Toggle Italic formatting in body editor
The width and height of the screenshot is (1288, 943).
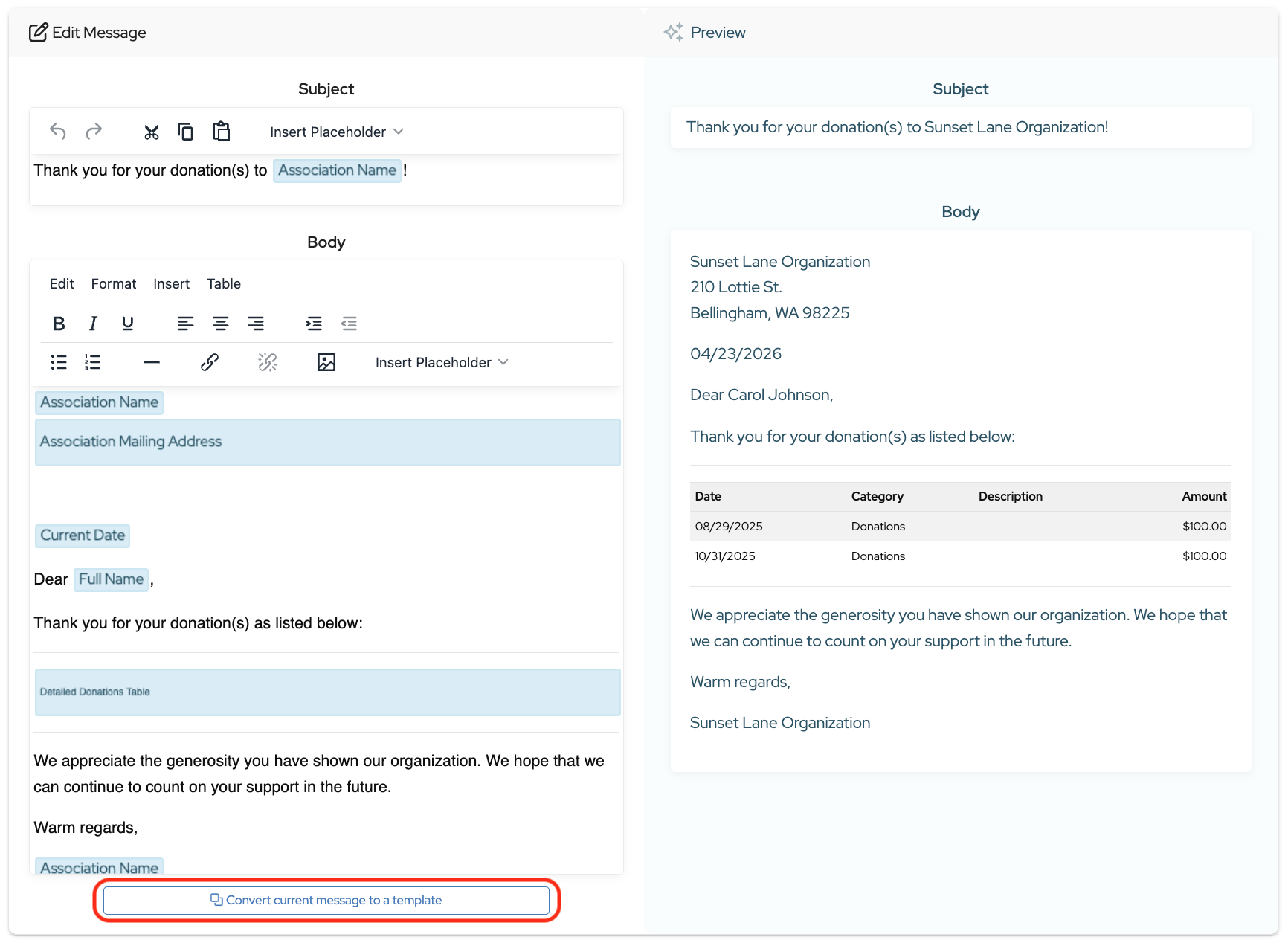point(93,324)
